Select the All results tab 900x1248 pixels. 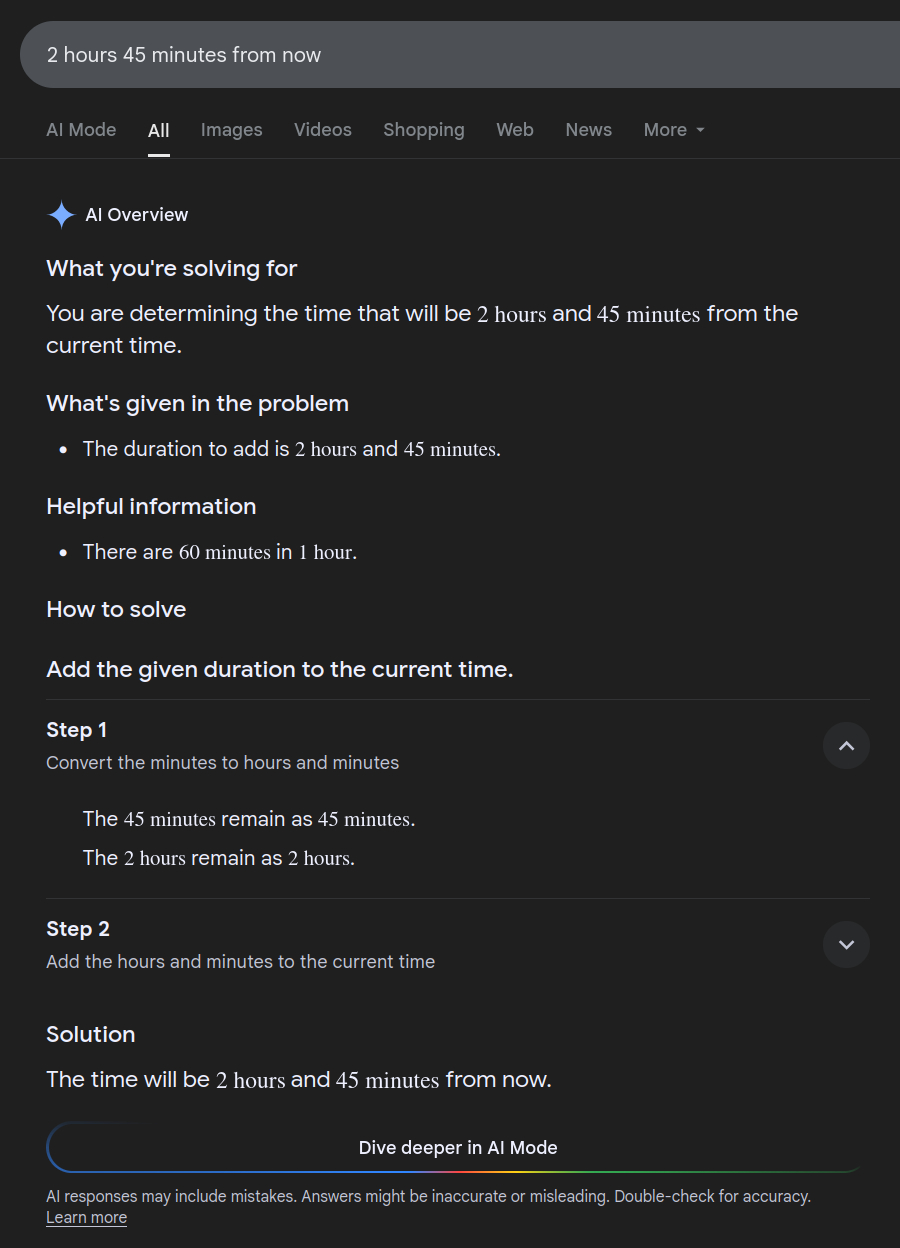coord(158,130)
